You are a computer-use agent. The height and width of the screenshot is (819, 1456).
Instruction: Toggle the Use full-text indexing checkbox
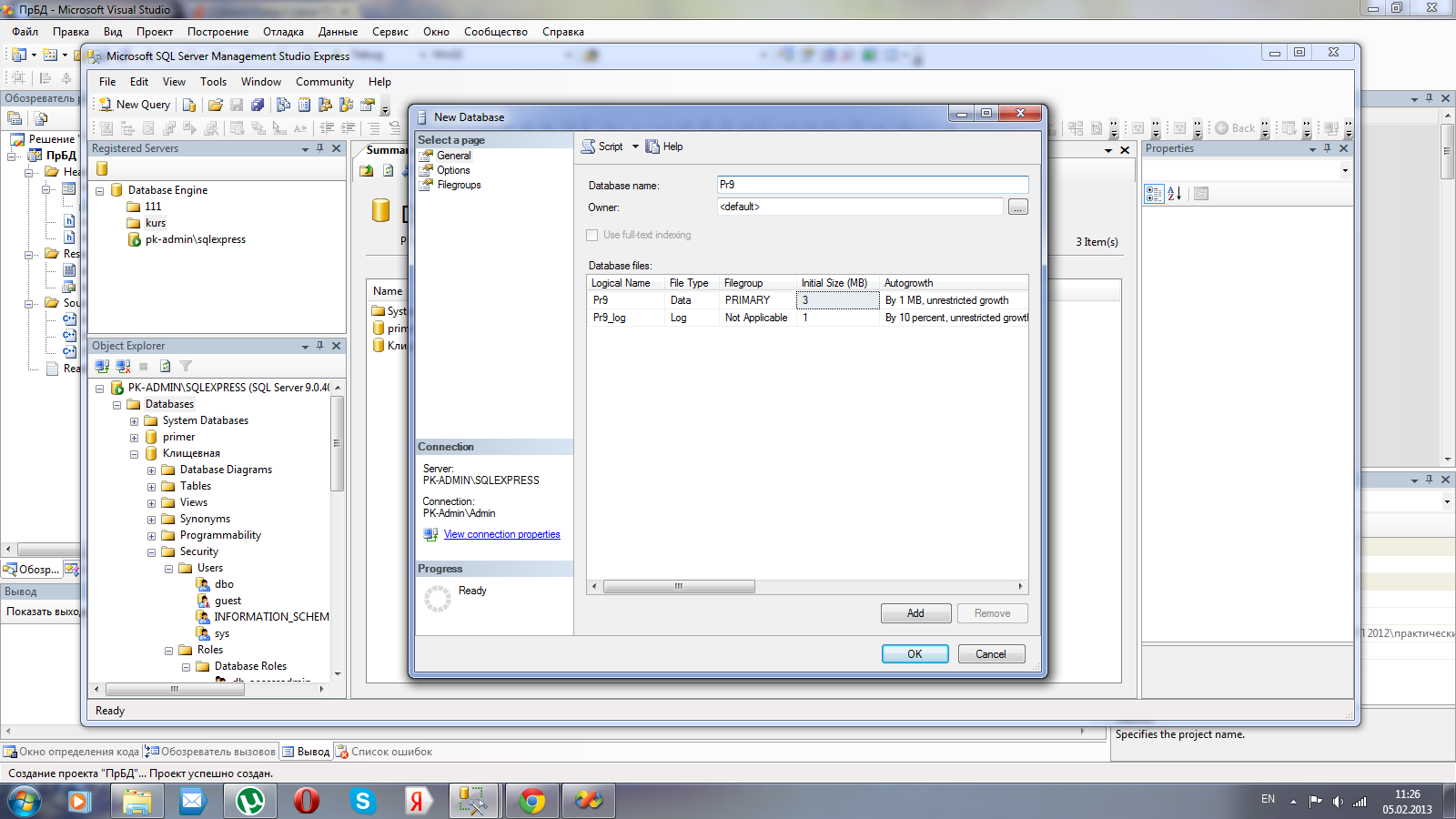[592, 235]
